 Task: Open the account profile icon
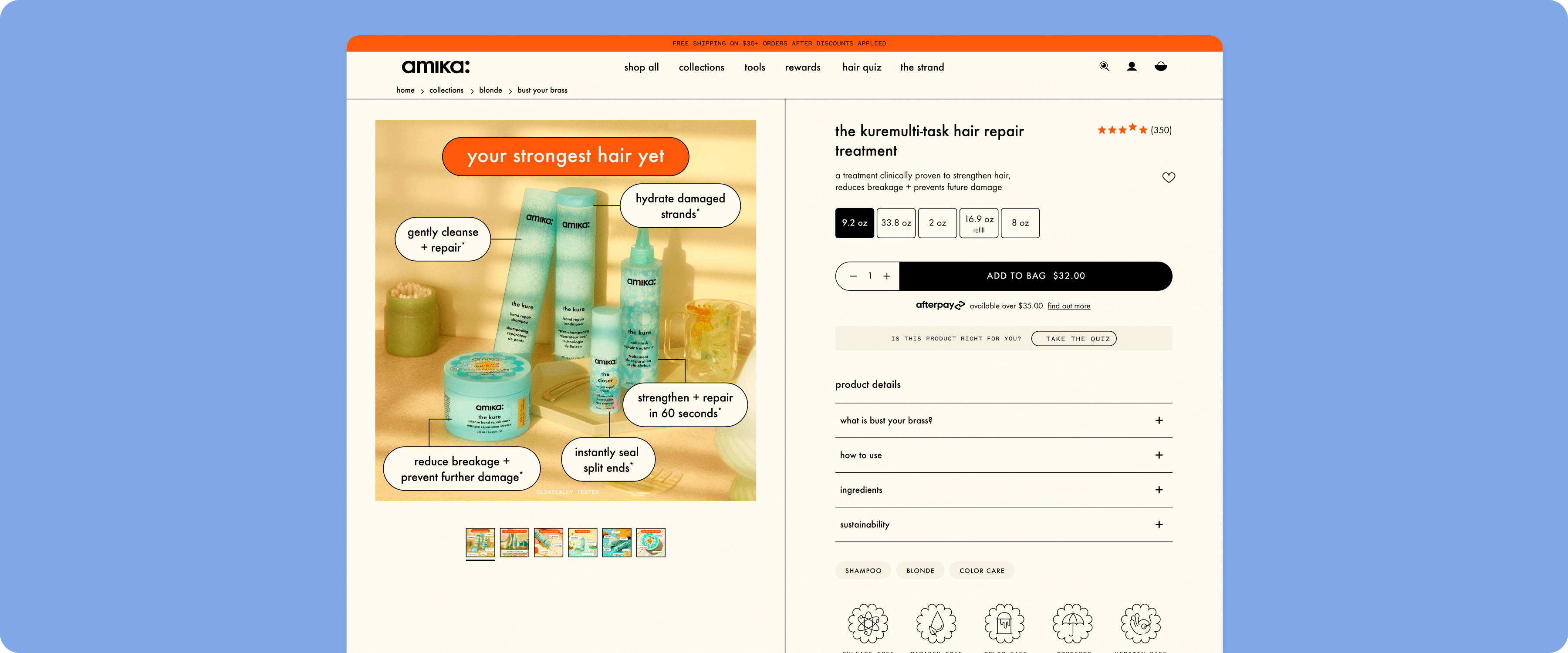coord(1132,66)
